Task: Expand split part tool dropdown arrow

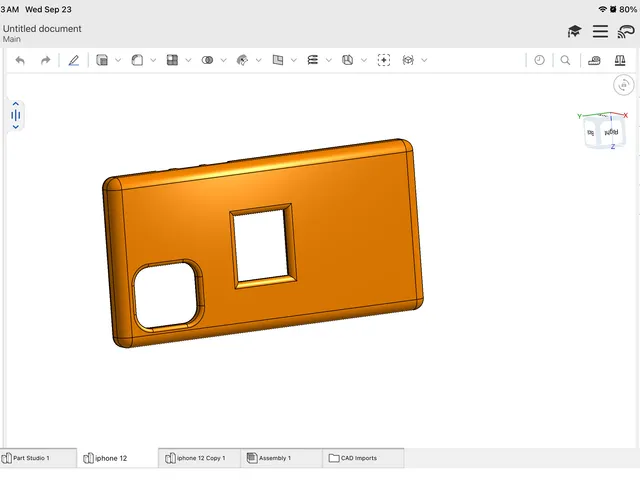Action: pyautogui.click(x=364, y=60)
